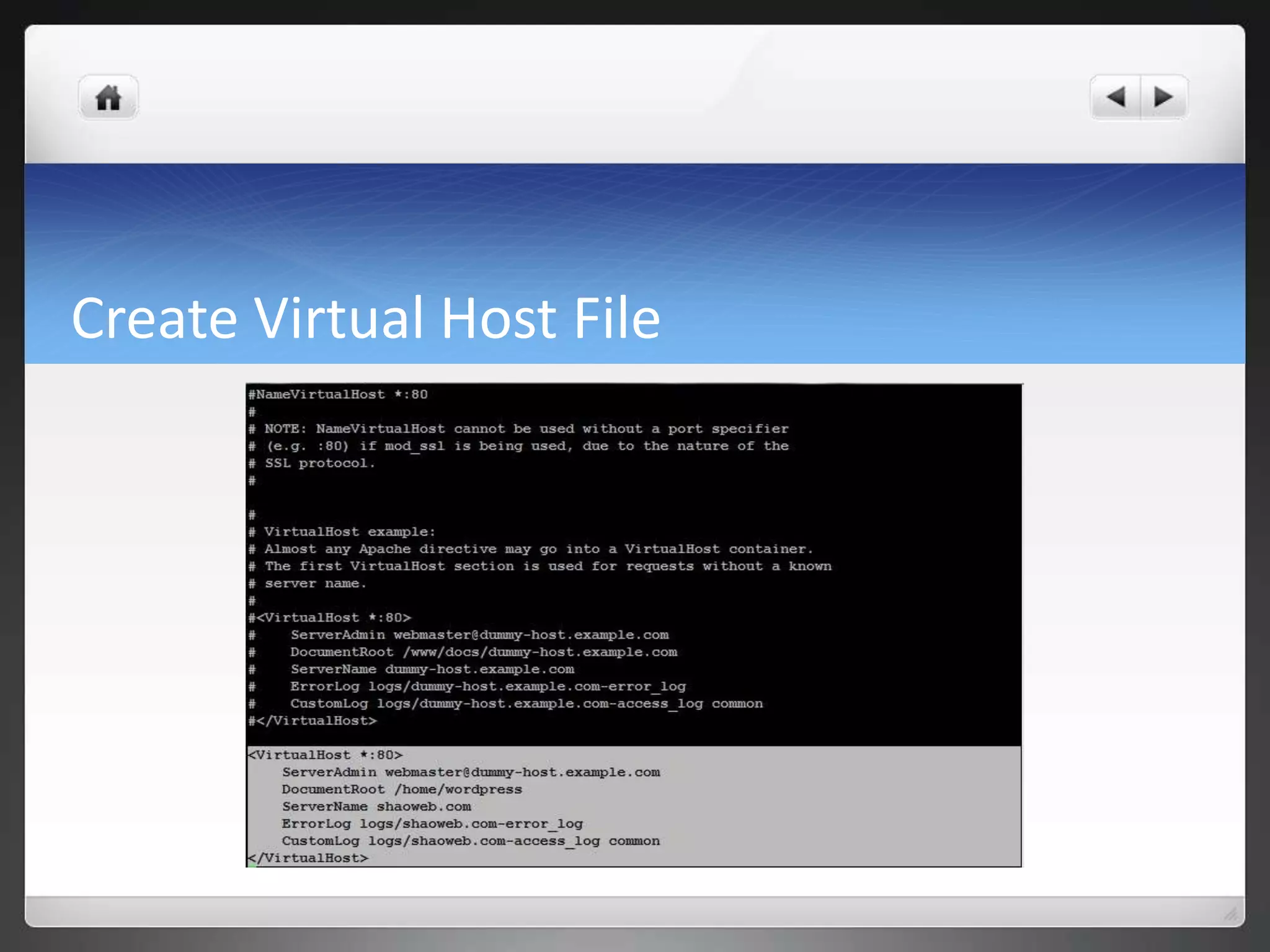
Task: Click ServerName dummy-host.example.com line
Action: [x=411, y=669]
